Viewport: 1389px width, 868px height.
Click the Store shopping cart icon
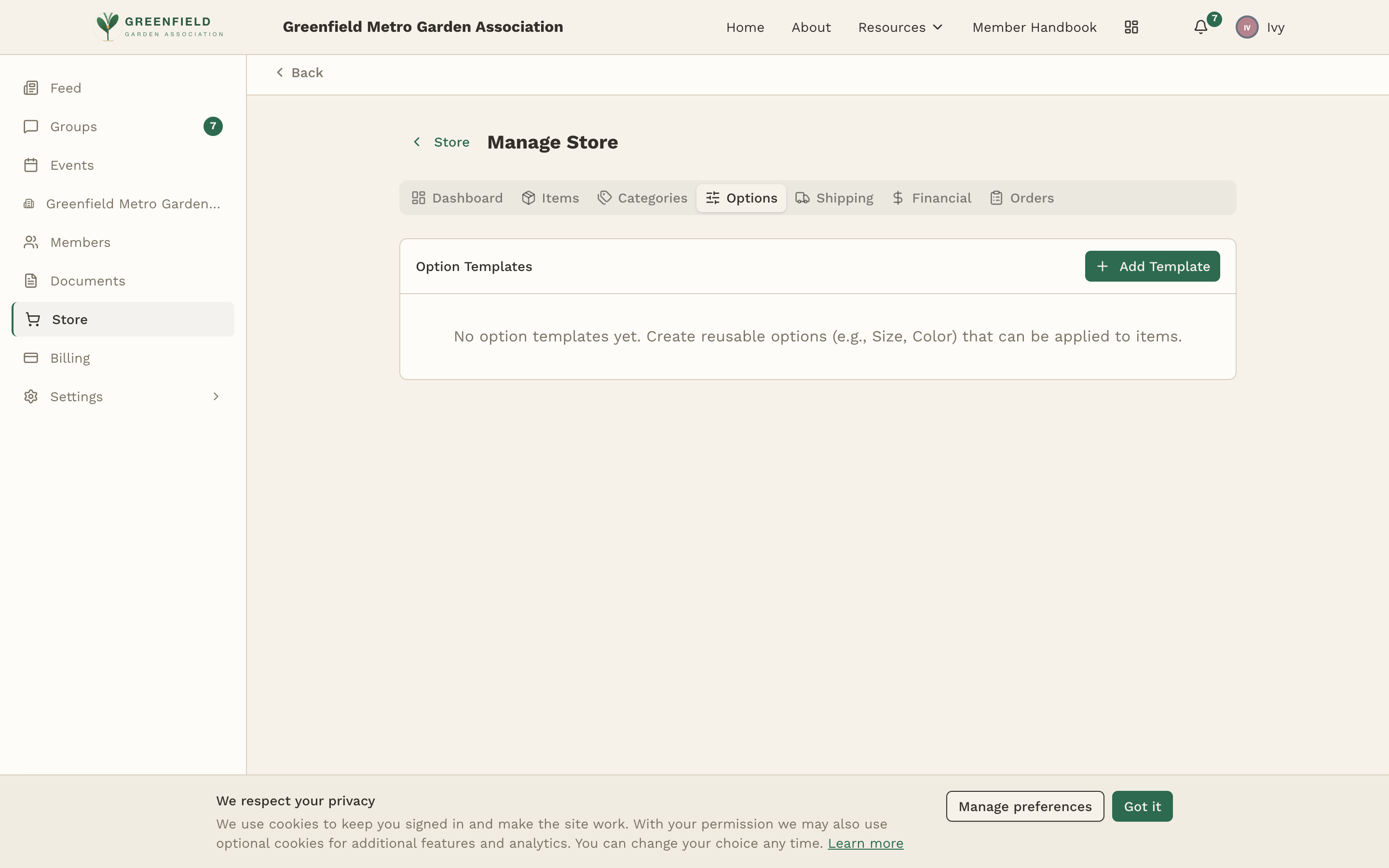[x=33, y=319]
